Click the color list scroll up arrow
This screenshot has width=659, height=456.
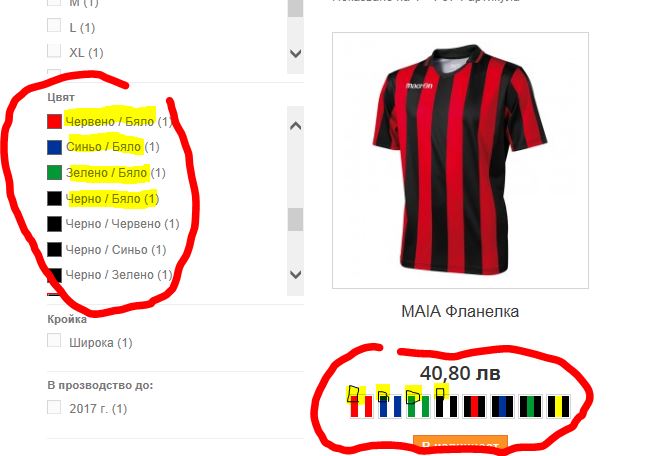click(x=295, y=125)
